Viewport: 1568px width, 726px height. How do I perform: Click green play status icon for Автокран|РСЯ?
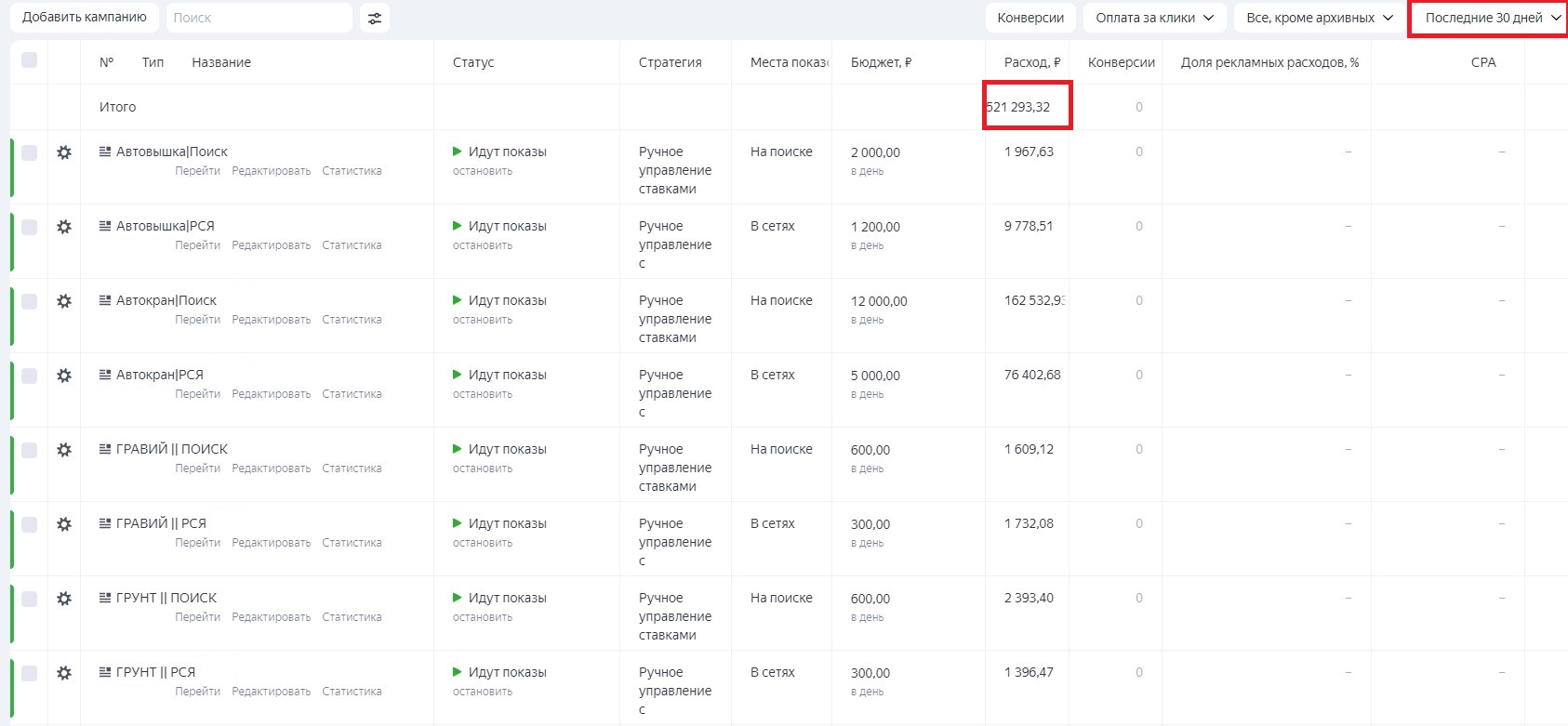click(457, 375)
